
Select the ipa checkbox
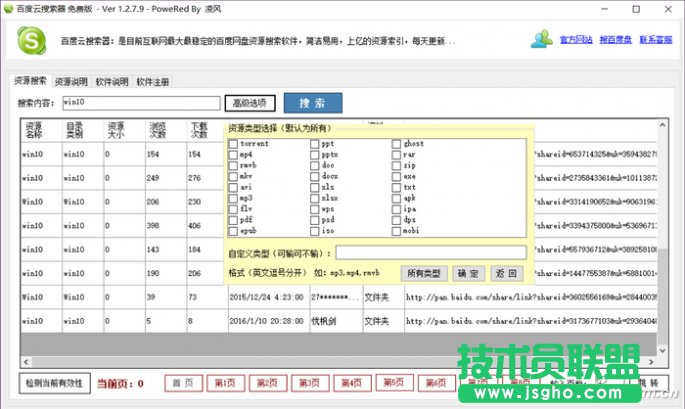pyautogui.click(x=396, y=209)
